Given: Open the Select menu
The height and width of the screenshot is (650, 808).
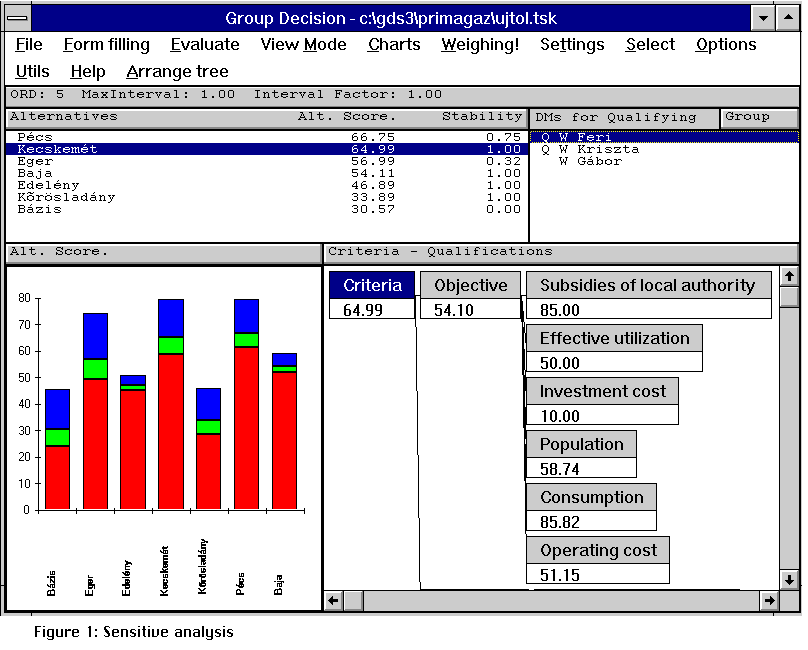Looking at the screenshot, I should click(650, 45).
